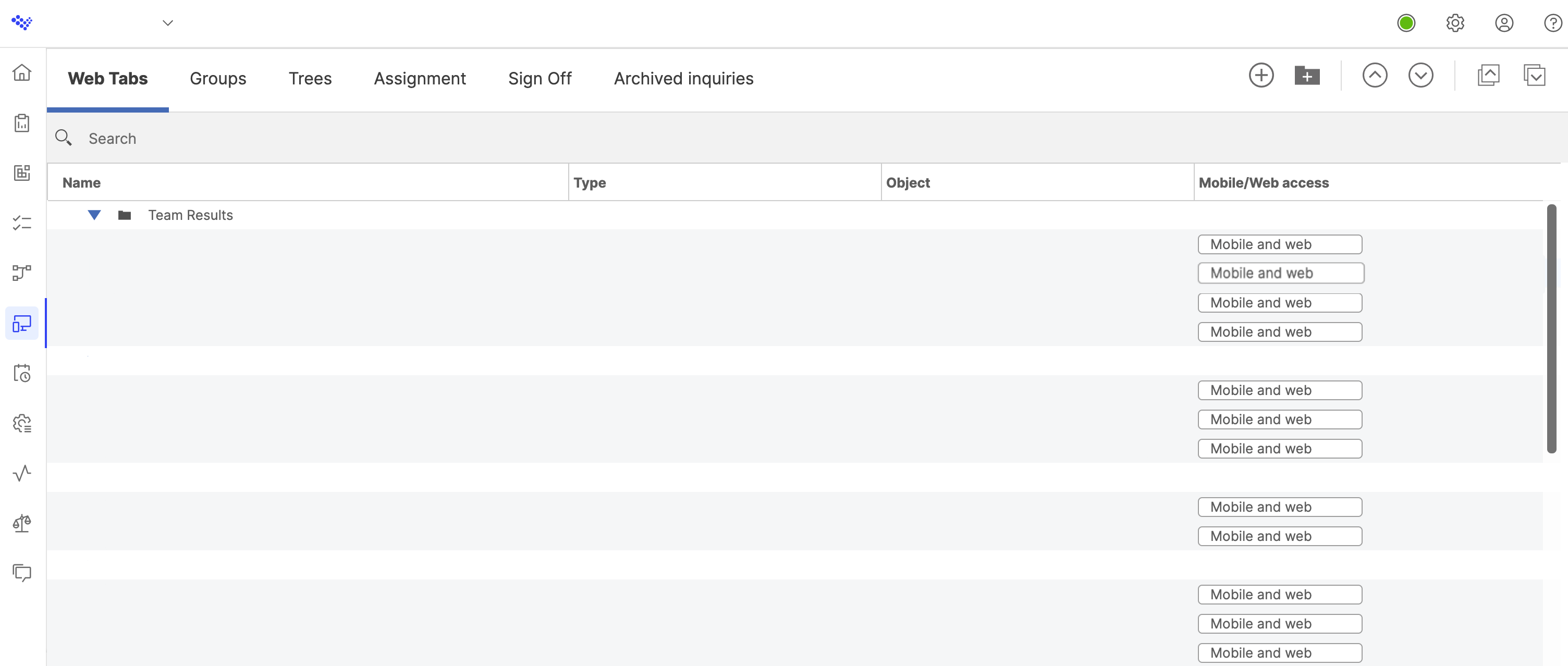Open the scales/compliance icon in the sidebar
This screenshot has height=666, width=1568.
[22, 522]
